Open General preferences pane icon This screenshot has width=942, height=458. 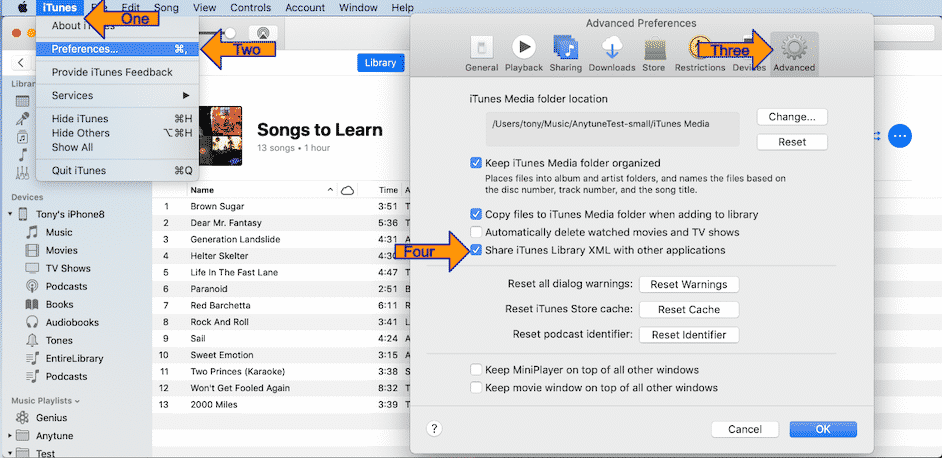point(482,49)
